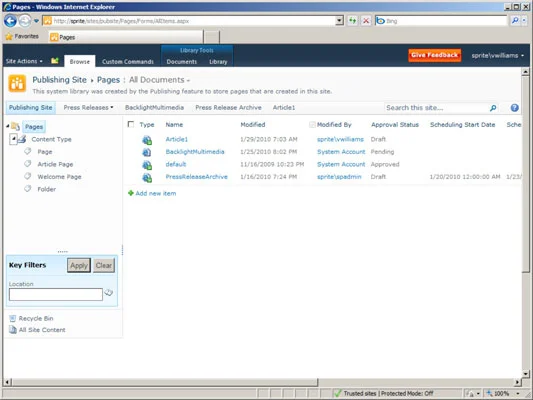Click the Apply button in Key Filters

coord(79,265)
